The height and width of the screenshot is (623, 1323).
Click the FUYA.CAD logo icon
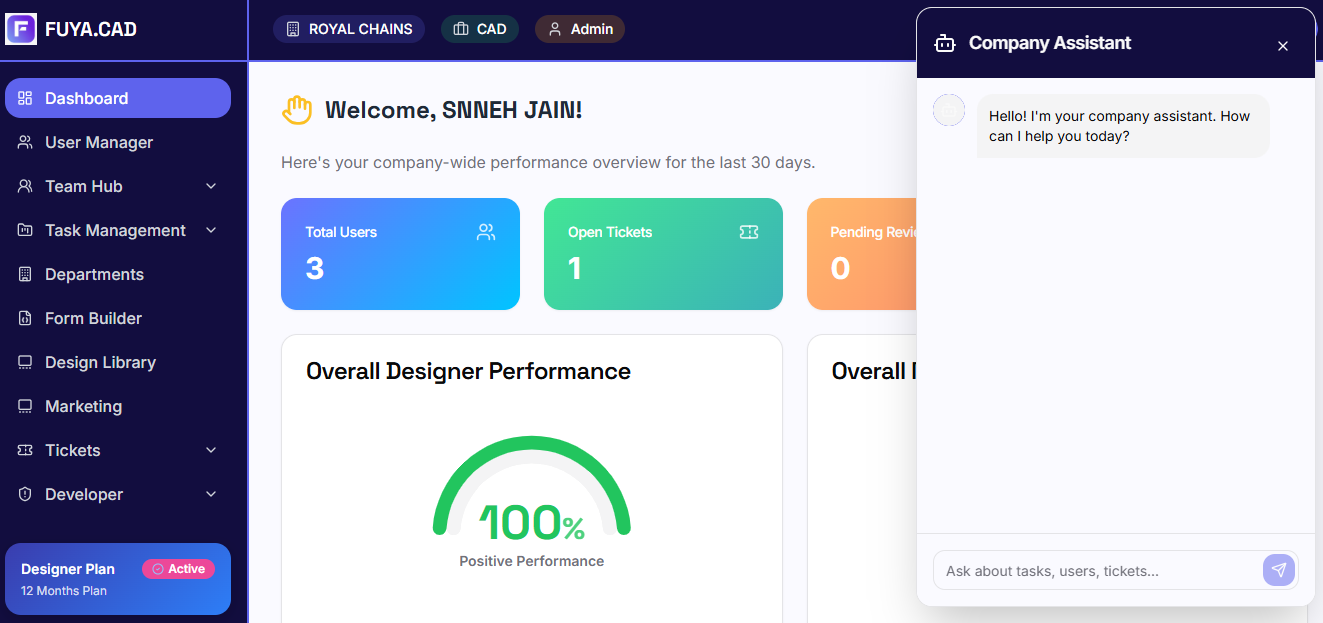[21, 29]
